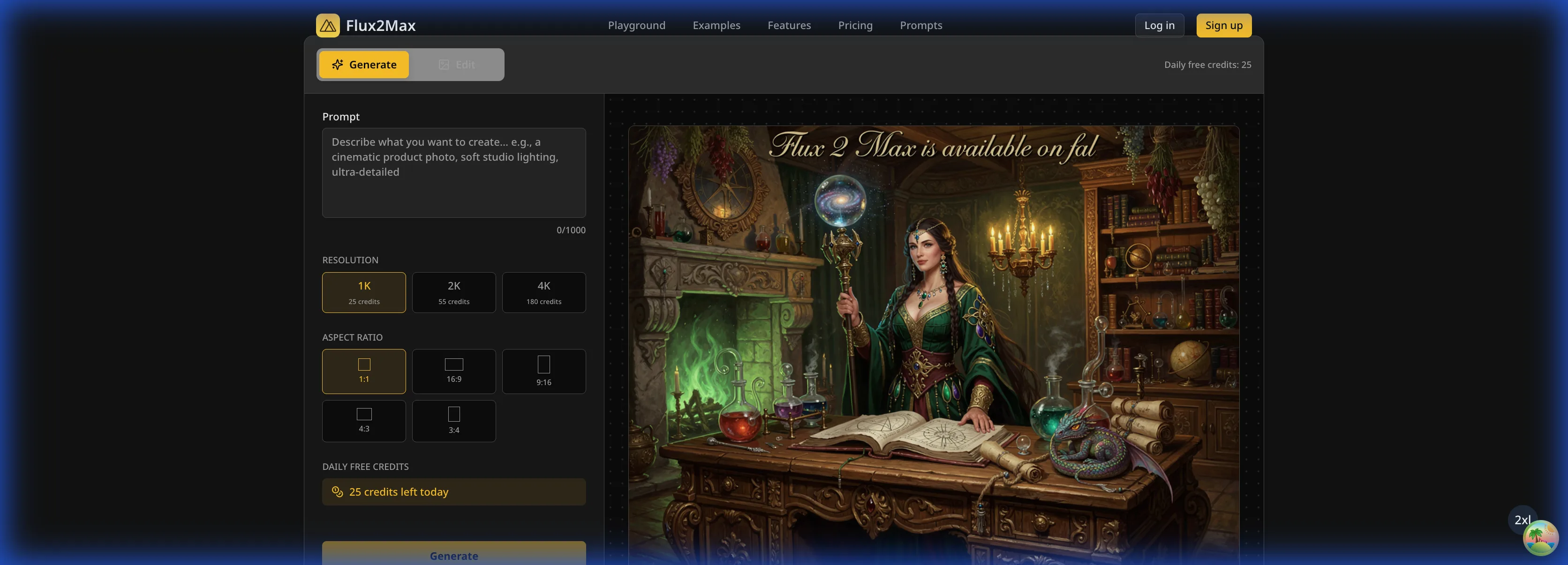
Task: Open the Playground nav item
Action: (x=637, y=26)
